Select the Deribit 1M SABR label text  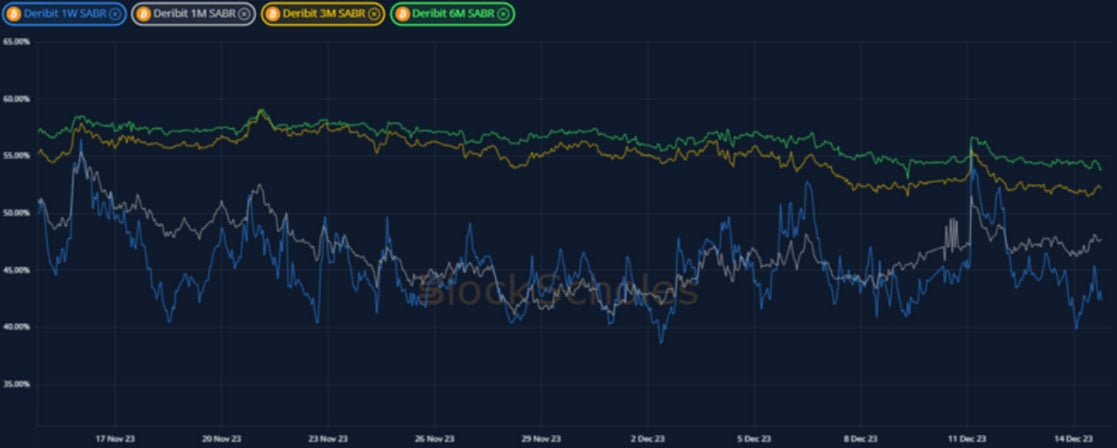195,14
